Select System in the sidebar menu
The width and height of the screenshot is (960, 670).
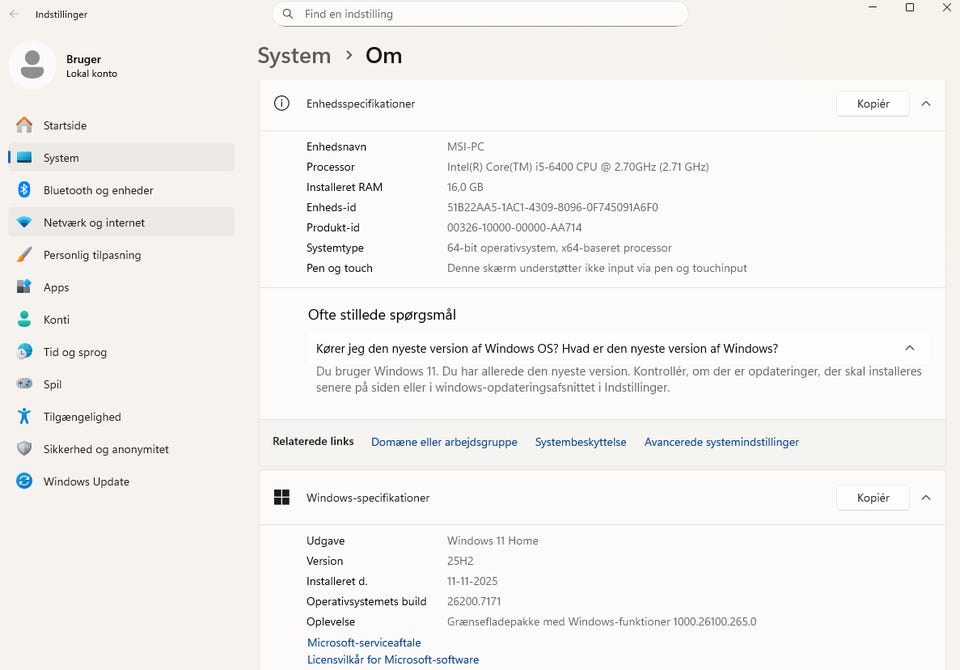pos(61,158)
